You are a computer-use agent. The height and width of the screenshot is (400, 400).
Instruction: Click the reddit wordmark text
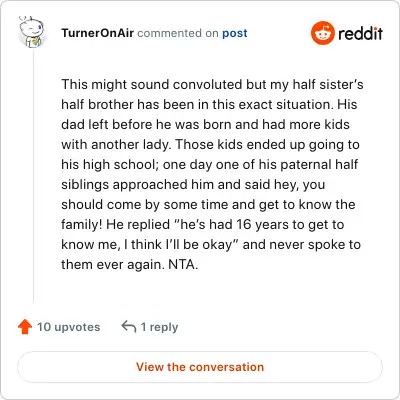click(360, 33)
